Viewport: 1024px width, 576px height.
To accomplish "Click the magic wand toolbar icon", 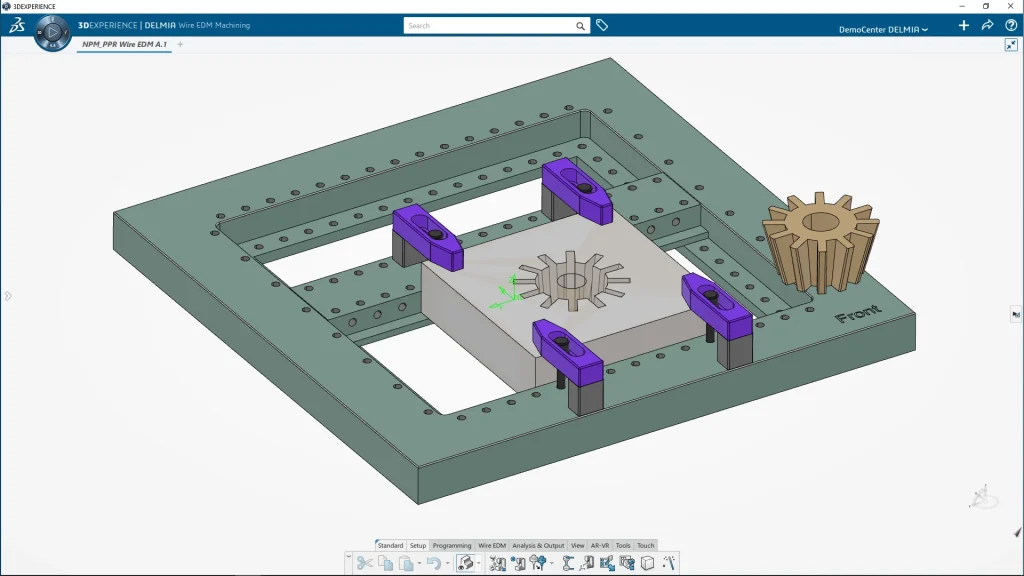I will pos(669,564).
